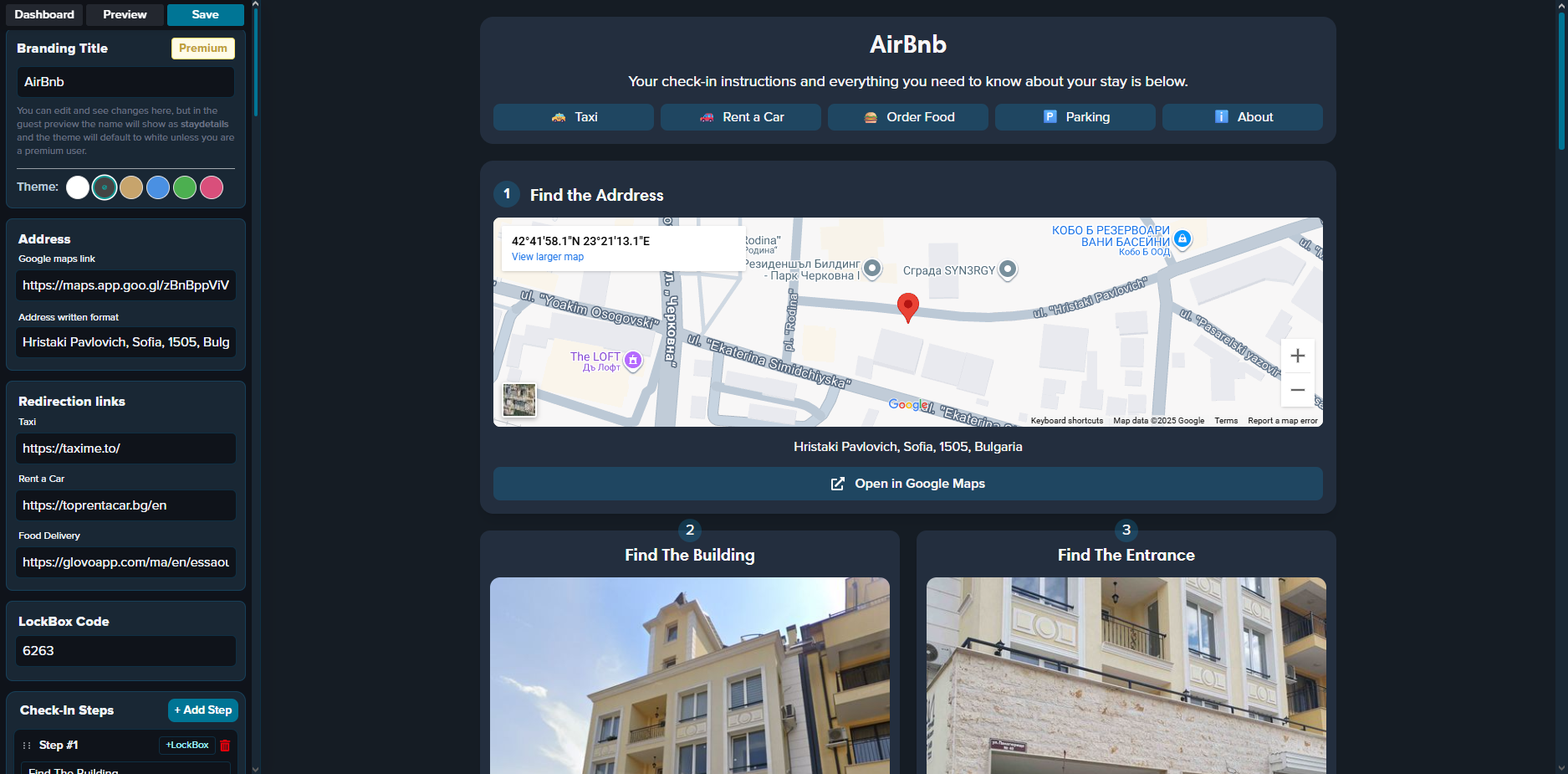Screen dimensions: 1568x774
Task: Click the Резиденшъл Билдинг map marker
Action: [872, 268]
